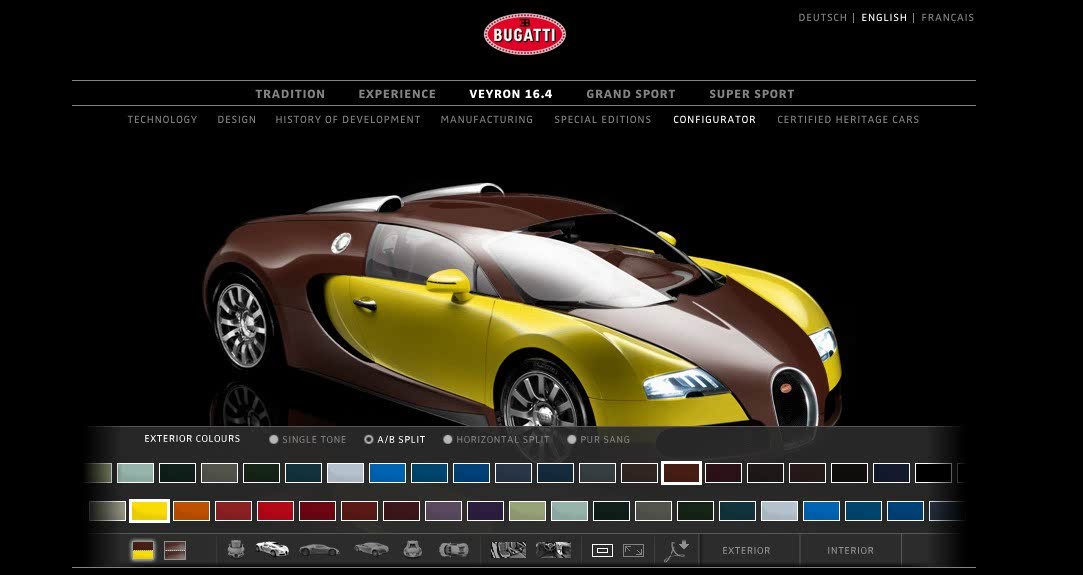Switch to the top-down car view icon
1083x575 pixels.
click(x=454, y=550)
